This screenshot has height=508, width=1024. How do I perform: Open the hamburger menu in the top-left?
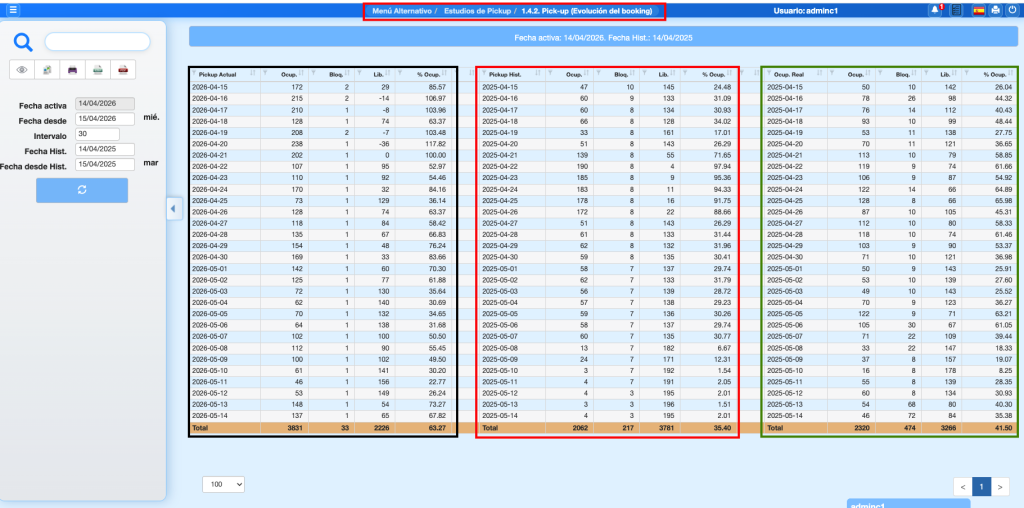(x=12, y=10)
